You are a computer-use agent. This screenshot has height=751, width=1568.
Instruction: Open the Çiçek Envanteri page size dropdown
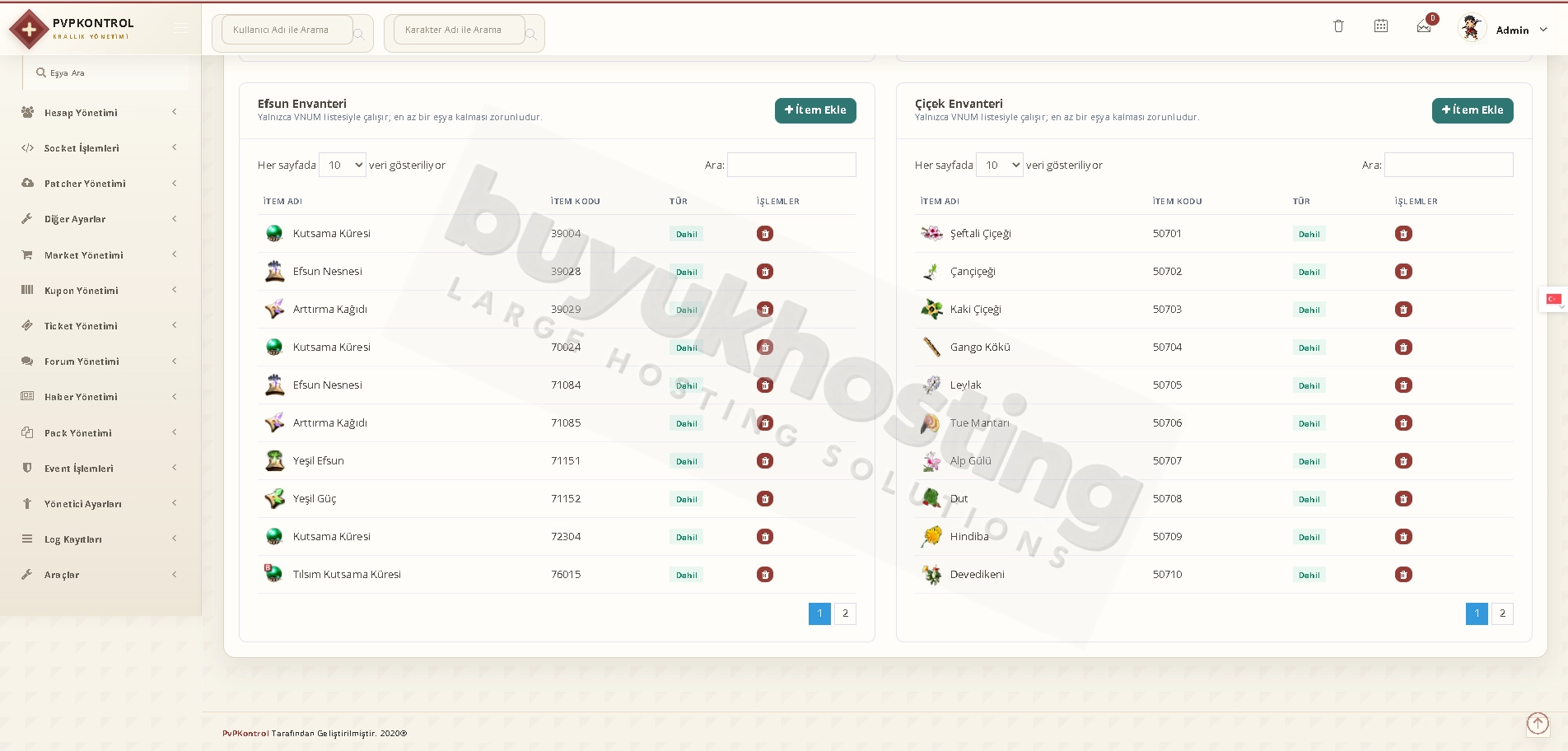[x=1000, y=165]
